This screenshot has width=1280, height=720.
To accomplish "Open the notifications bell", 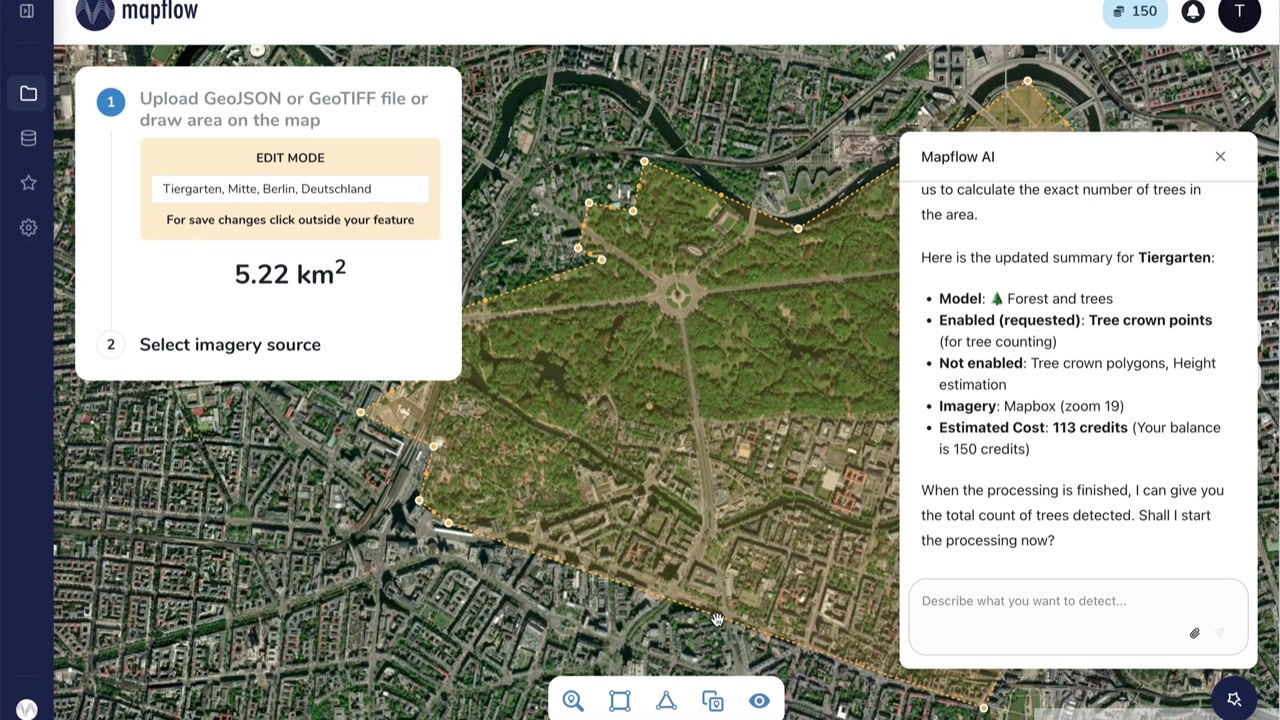I will point(1193,12).
